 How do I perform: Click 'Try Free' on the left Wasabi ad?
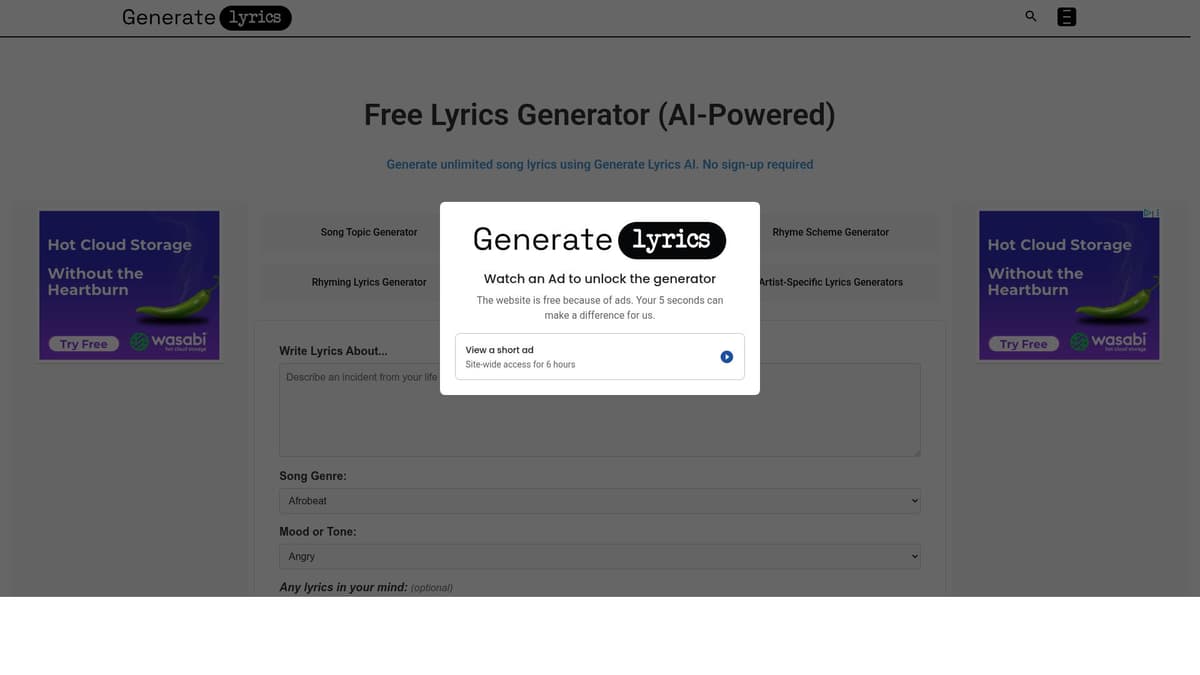click(83, 343)
